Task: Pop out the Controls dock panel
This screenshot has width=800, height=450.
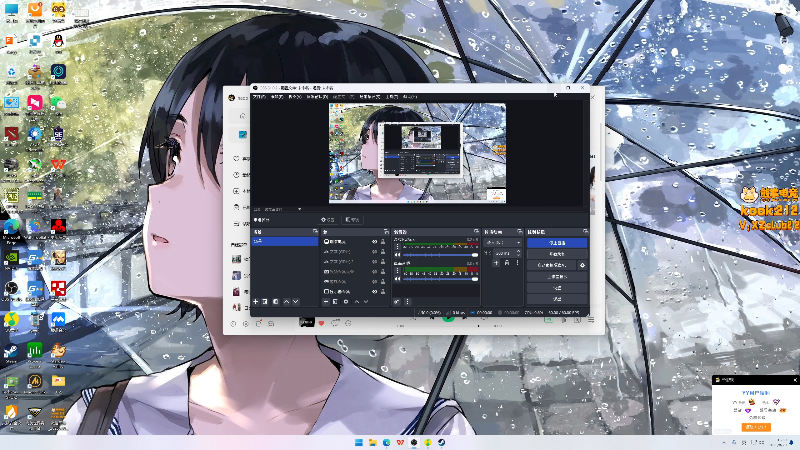Action: pos(586,231)
